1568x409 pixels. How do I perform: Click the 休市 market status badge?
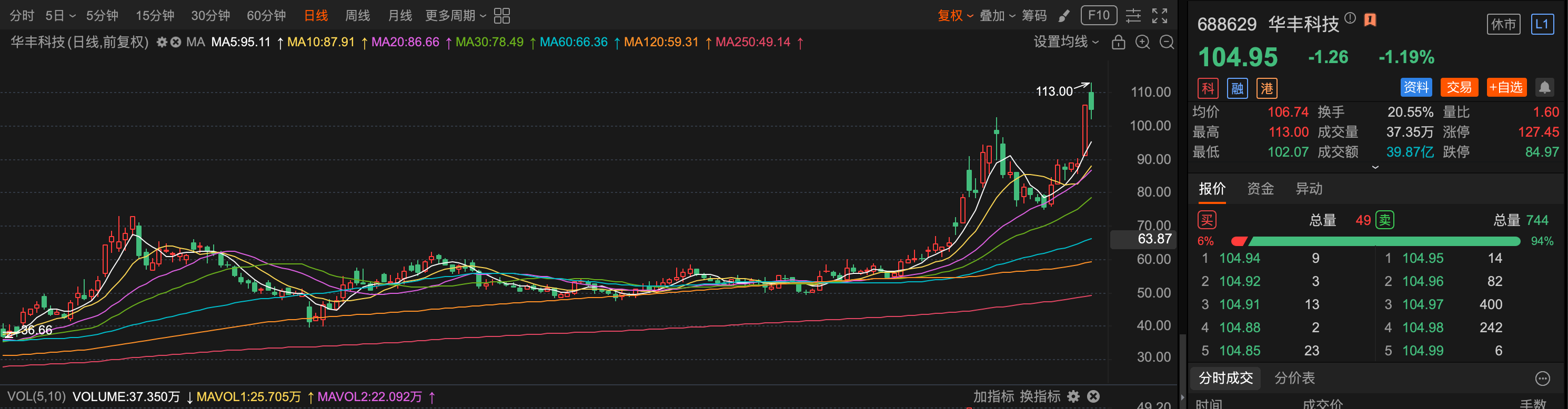pyautogui.click(x=1503, y=24)
